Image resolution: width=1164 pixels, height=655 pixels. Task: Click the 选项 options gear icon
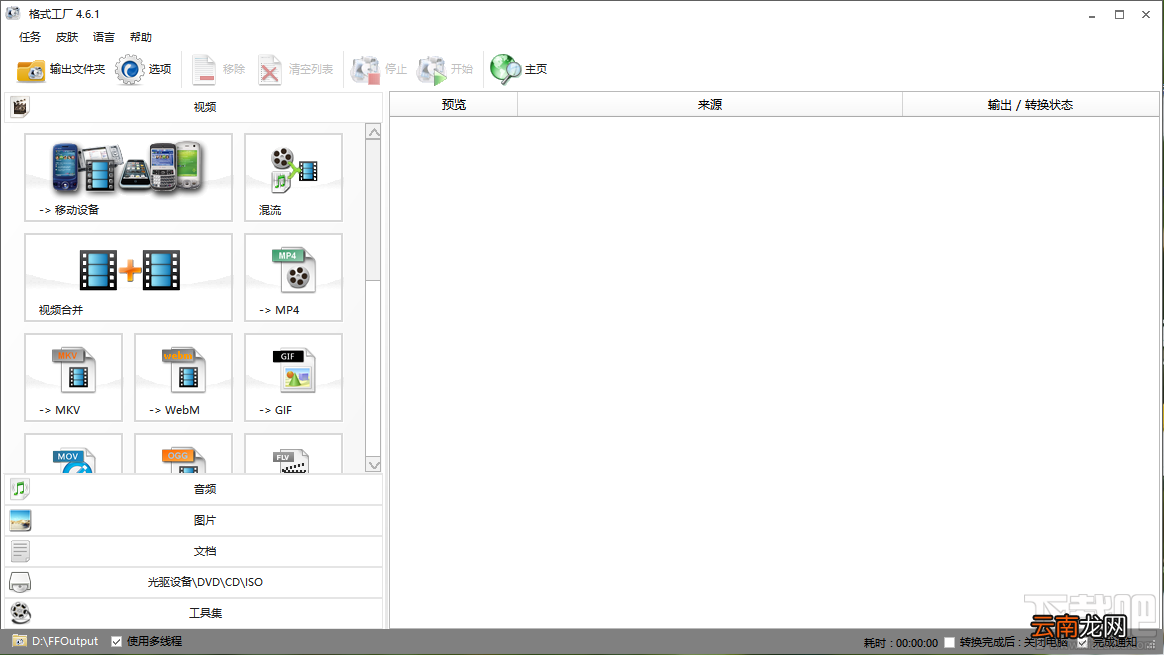coord(130,69)
